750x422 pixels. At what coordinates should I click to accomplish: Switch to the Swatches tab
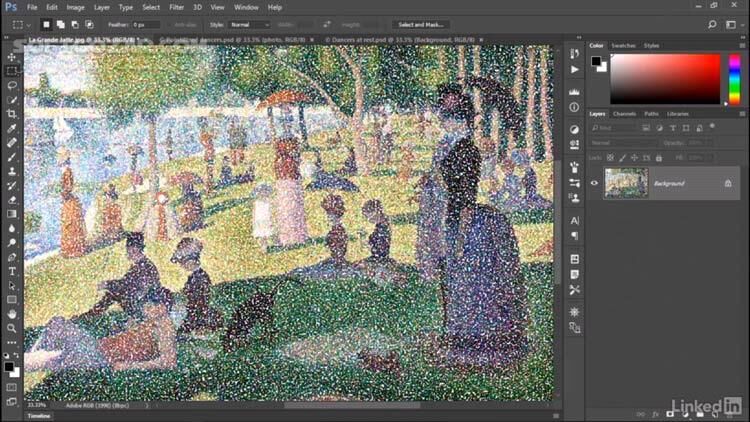[623, 45]
